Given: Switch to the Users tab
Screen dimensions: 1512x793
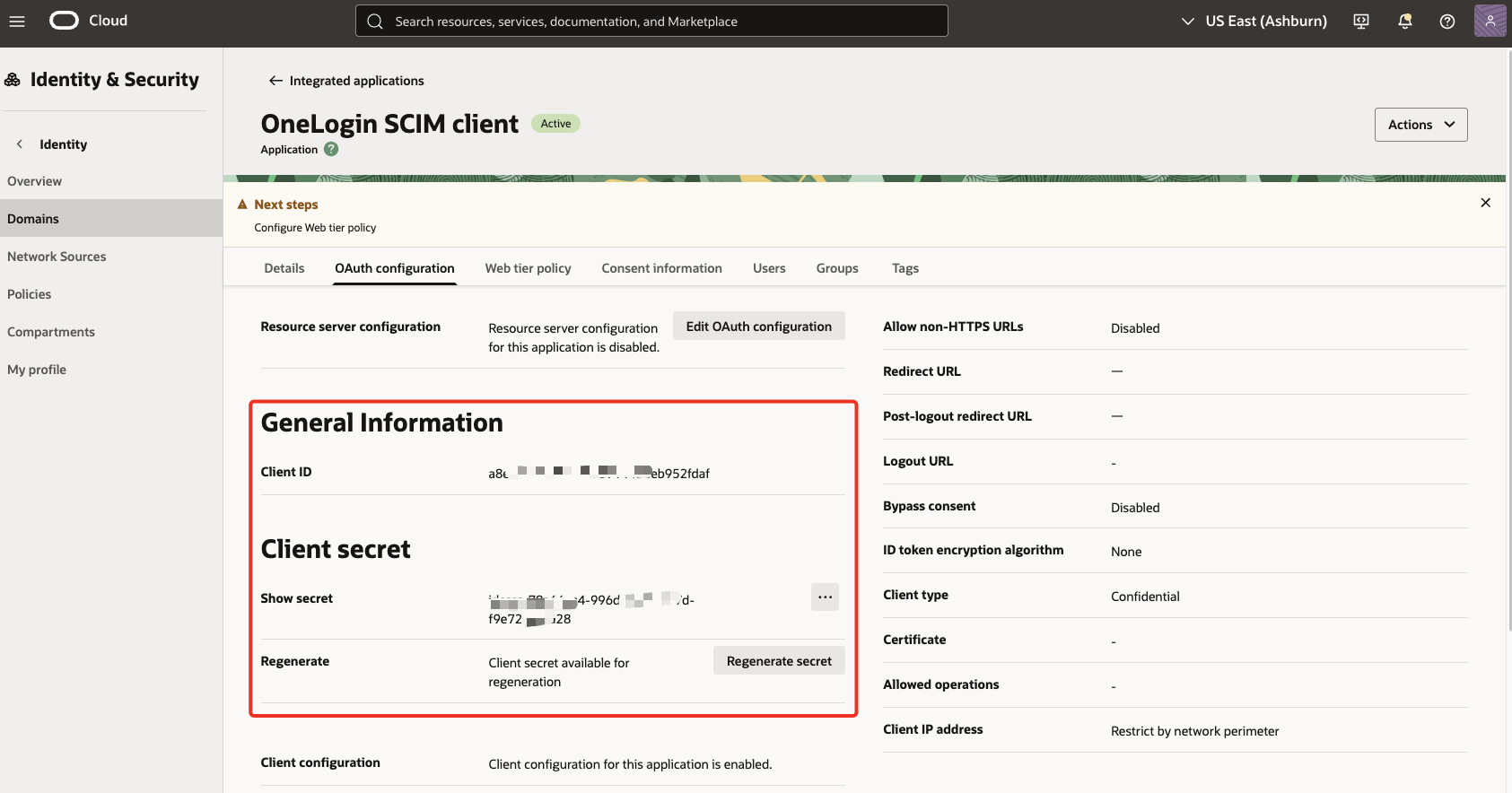Looking at the screenshot, I should (769, 268).
